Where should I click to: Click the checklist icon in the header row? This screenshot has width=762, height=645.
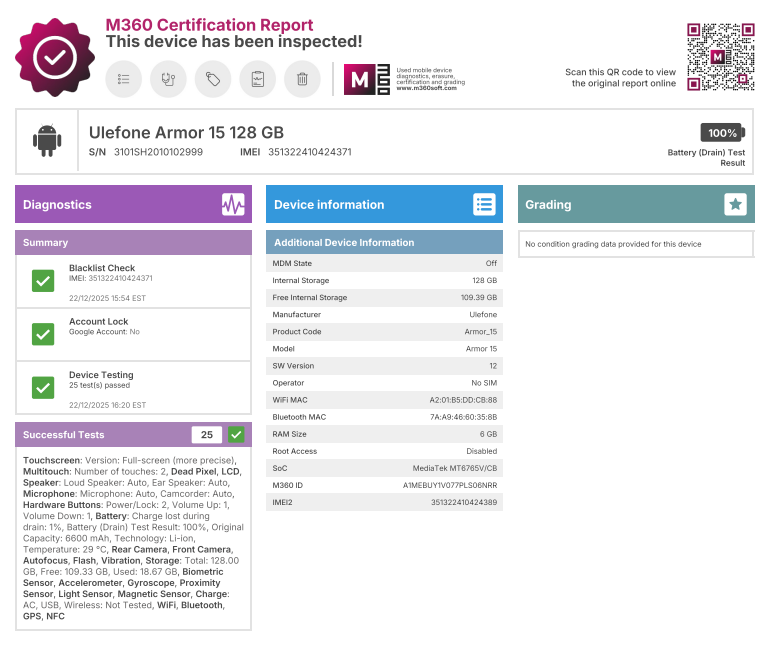pos(124,79)
